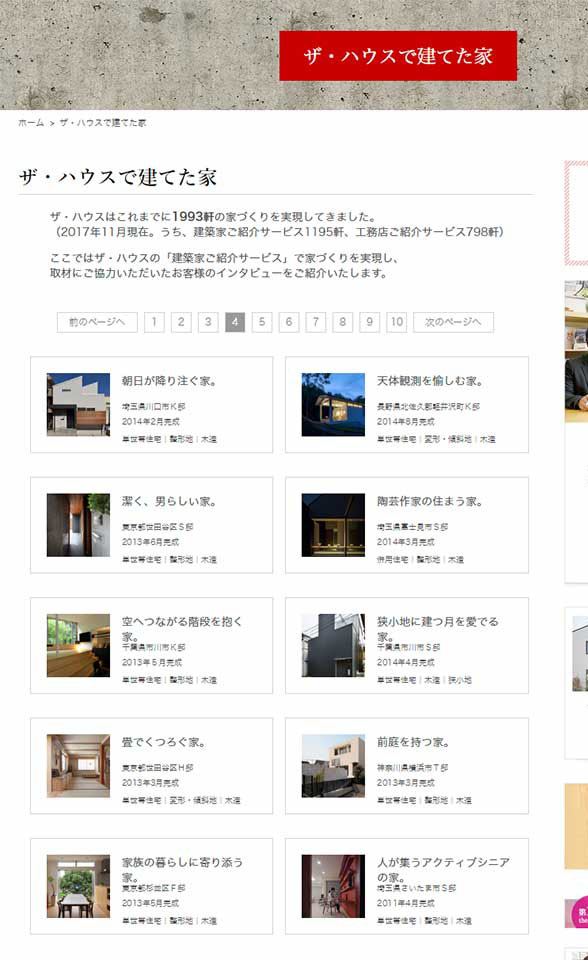Image resolution: width=588 pixels, height=960 pixels.
Task: Click the red ザ・ハウスで建てた家 banner
Action: [398, 56]
